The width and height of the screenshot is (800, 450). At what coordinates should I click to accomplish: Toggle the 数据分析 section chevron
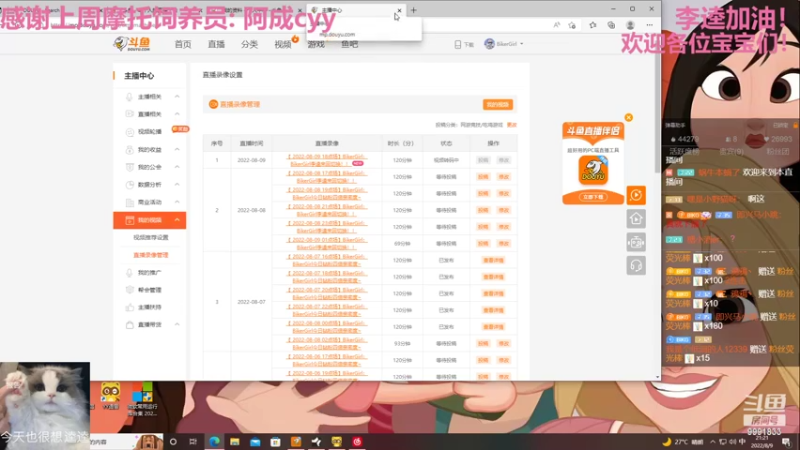177,184
